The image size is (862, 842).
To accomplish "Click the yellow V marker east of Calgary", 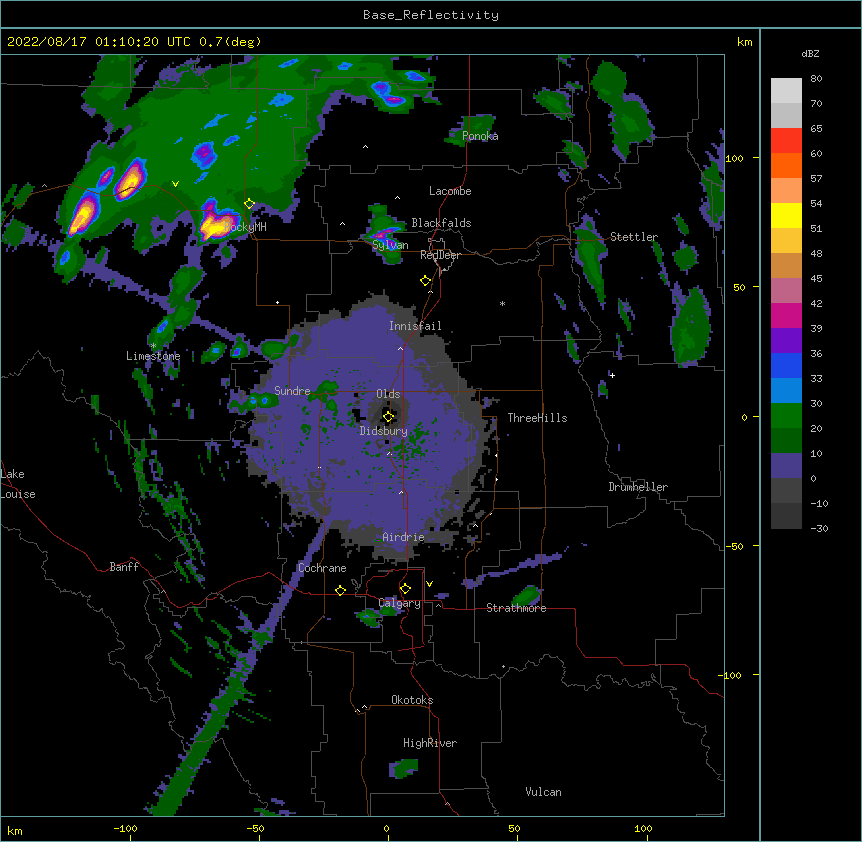I will 429,584.
